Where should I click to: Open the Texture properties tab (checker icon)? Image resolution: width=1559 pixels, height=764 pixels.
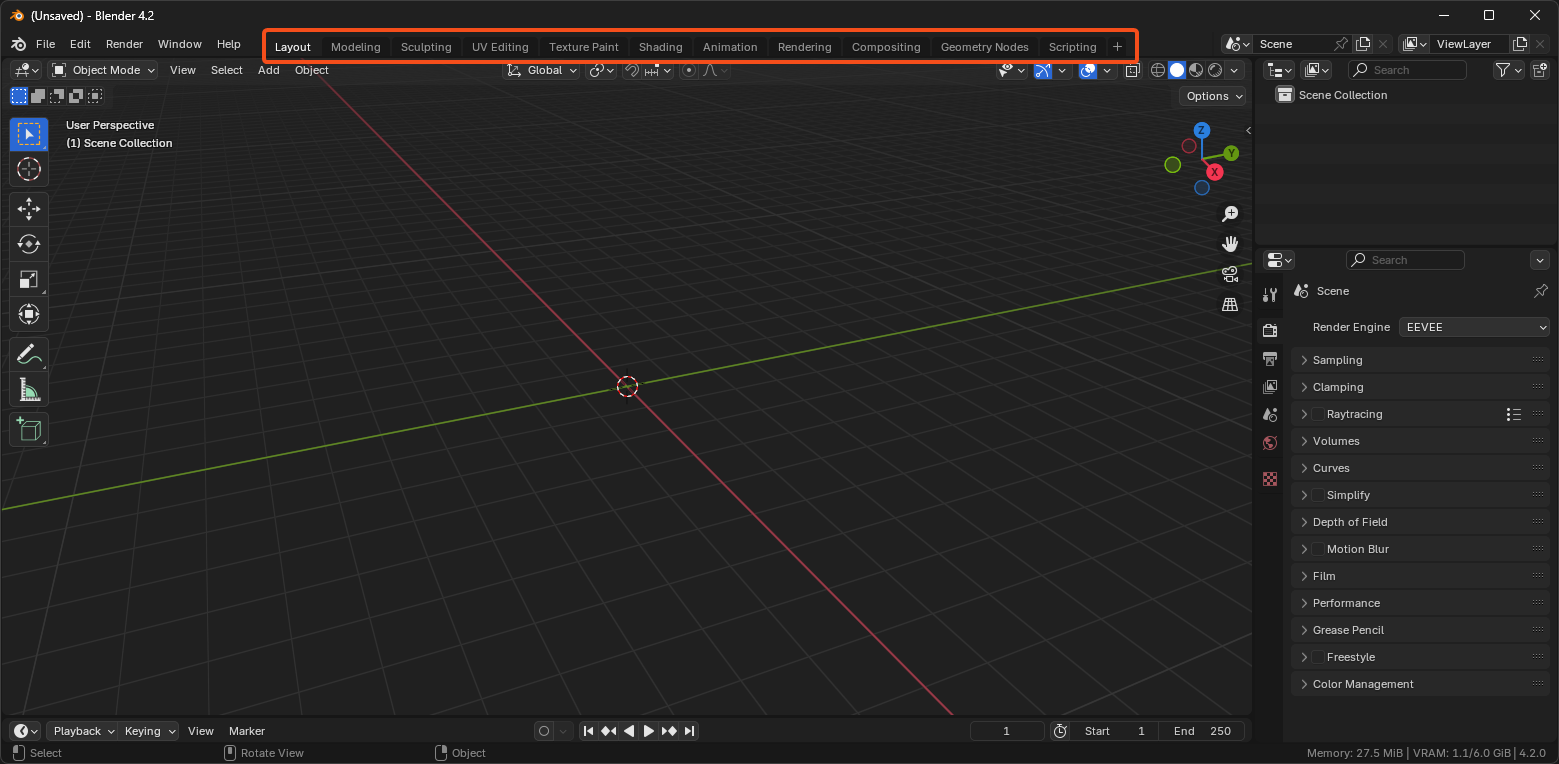[1270, 479]
